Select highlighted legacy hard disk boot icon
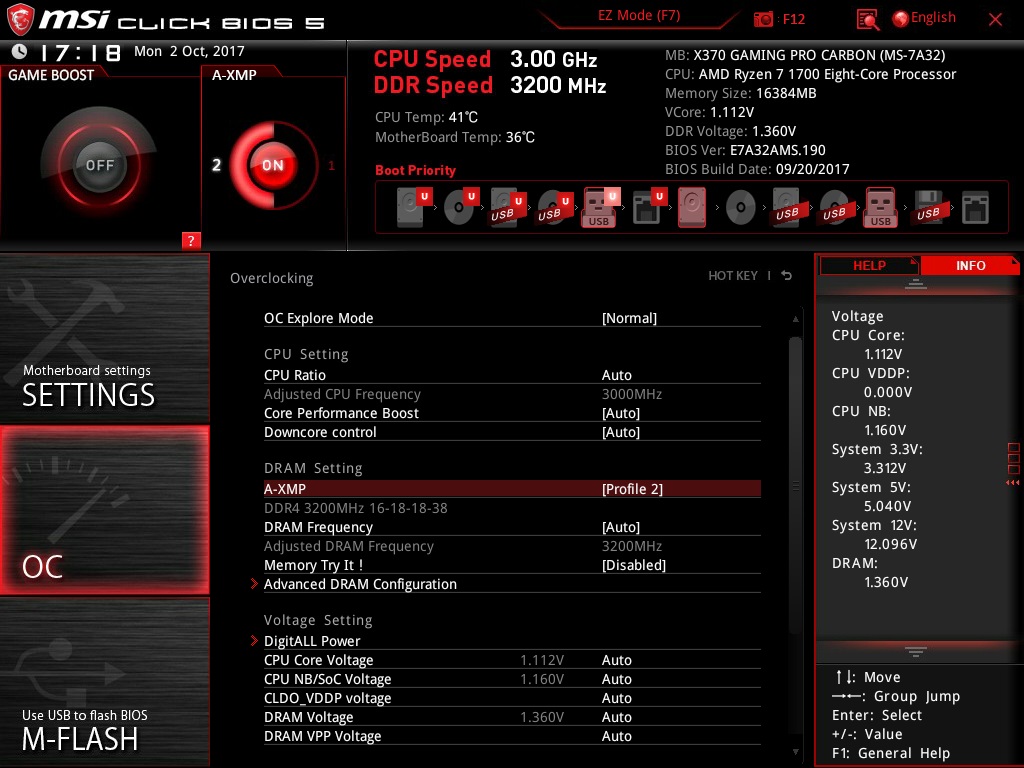 pos(692,208)
